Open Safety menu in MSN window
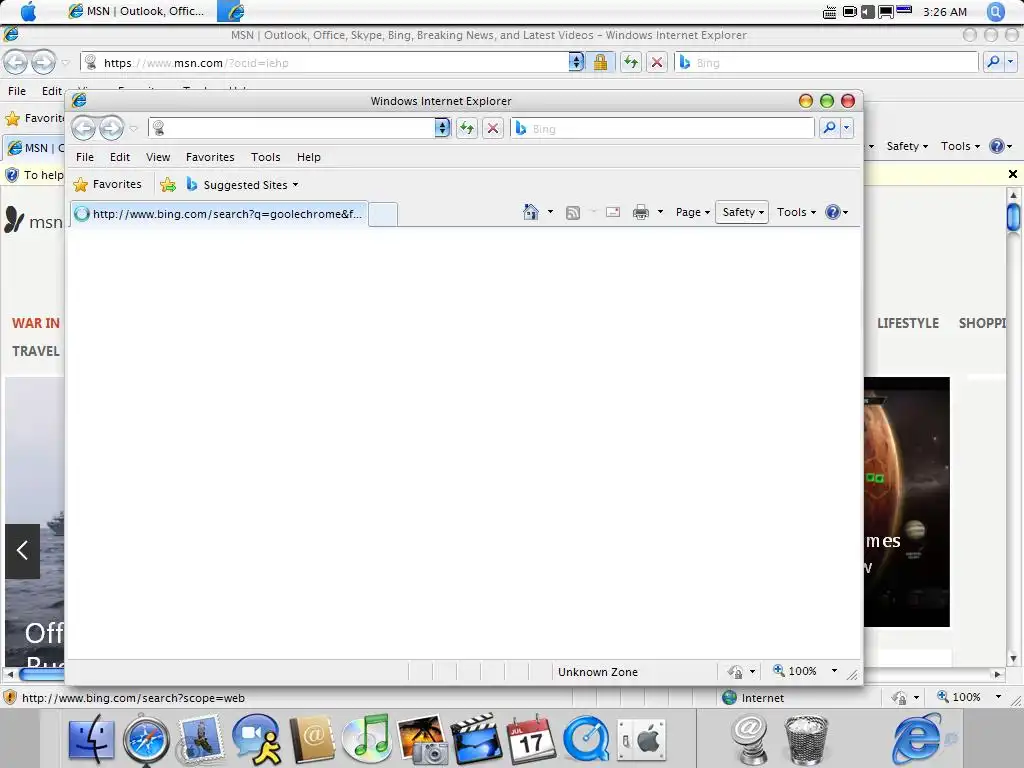 coord(907,146)
